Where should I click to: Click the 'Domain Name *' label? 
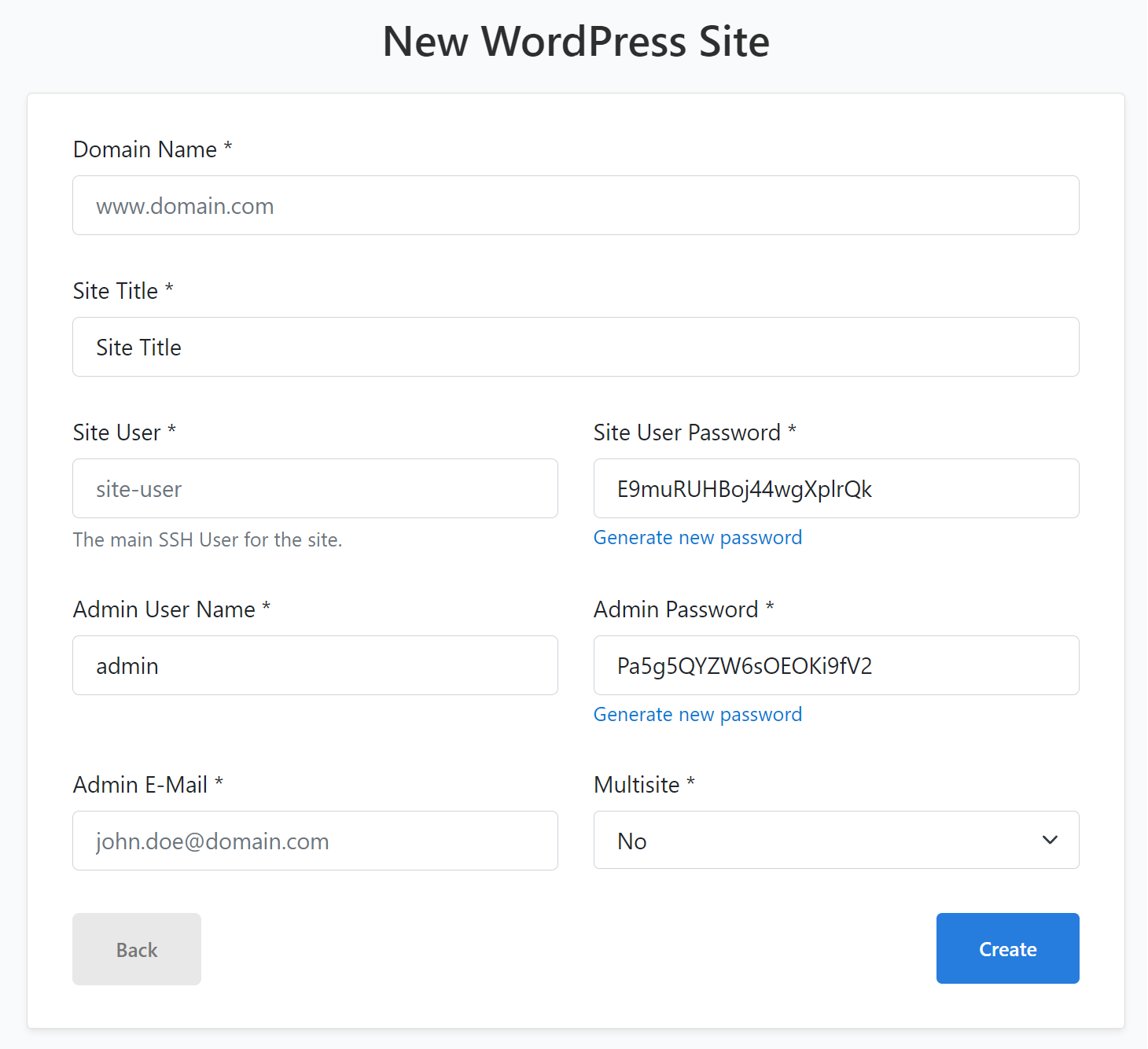pyautogui.click(x=153, y=149)
